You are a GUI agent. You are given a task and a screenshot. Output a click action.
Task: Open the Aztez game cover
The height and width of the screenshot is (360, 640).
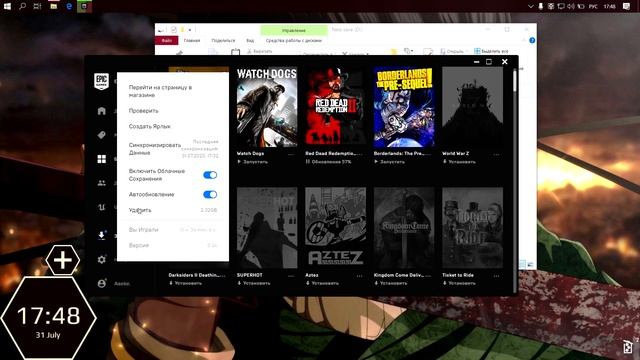point(336,228)
